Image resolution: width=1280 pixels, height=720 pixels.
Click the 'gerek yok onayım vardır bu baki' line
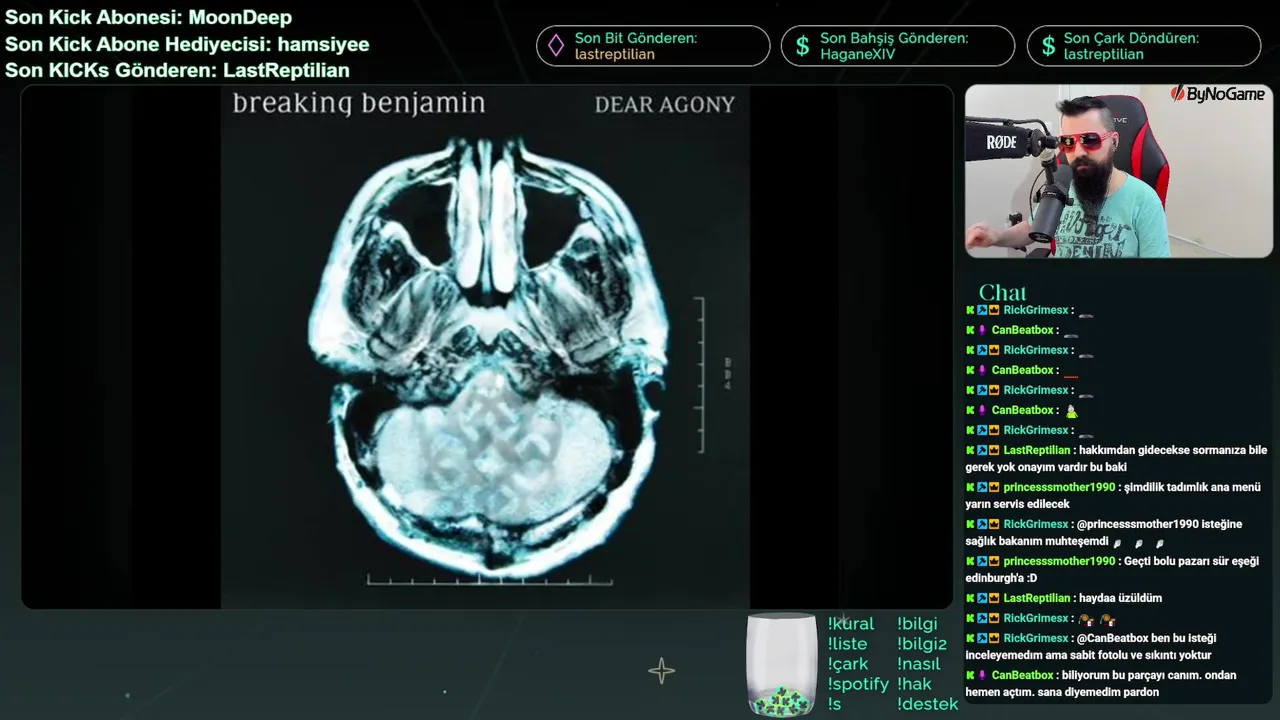1046,467
